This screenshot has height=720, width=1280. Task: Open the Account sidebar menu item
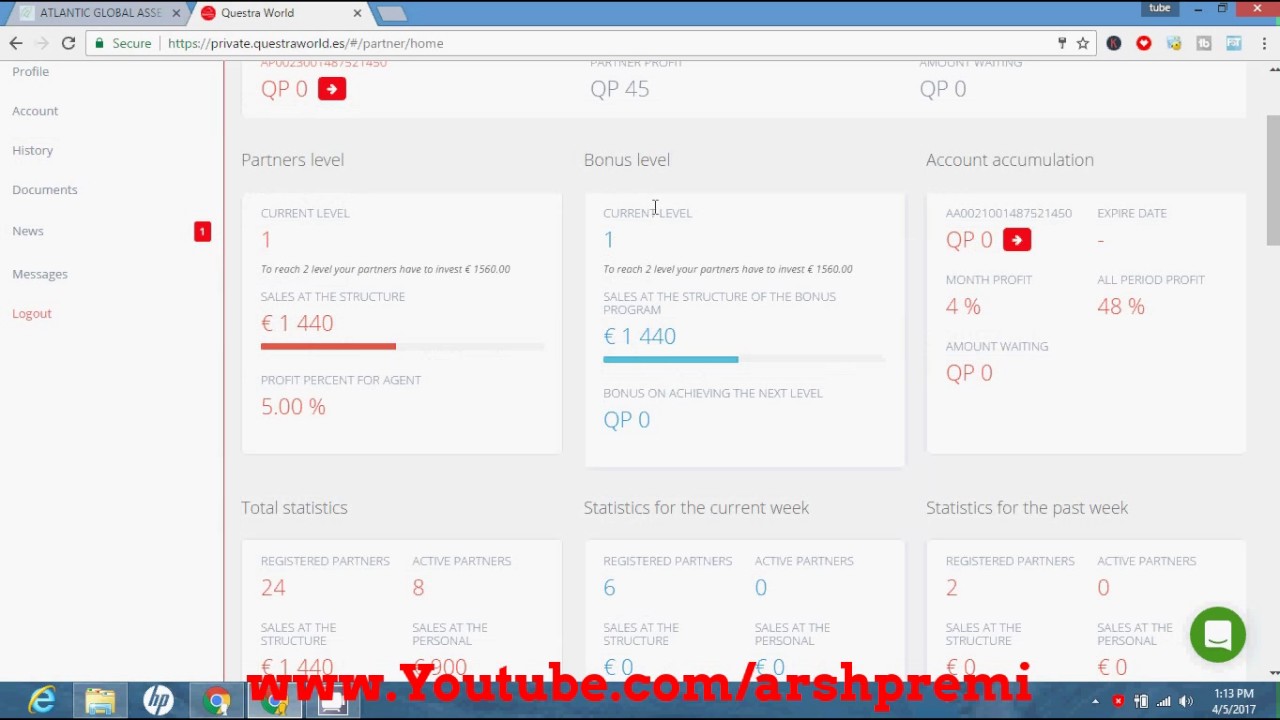click(x=35, y=111)
